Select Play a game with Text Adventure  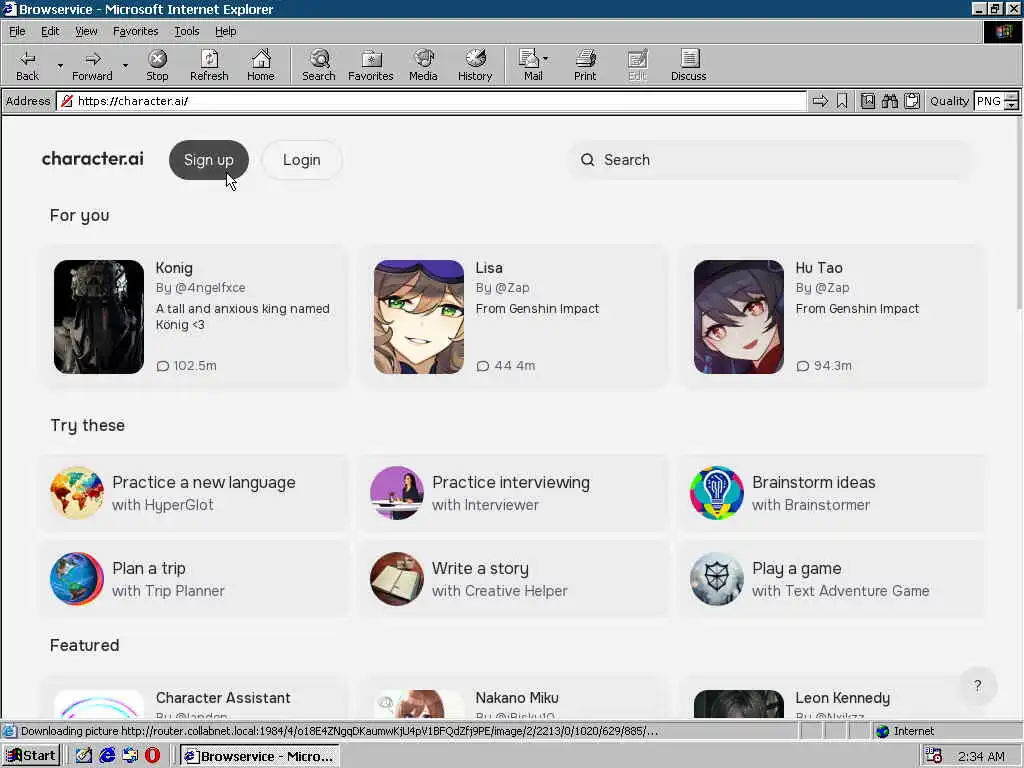pyautogui.click(x=835, y=579)
